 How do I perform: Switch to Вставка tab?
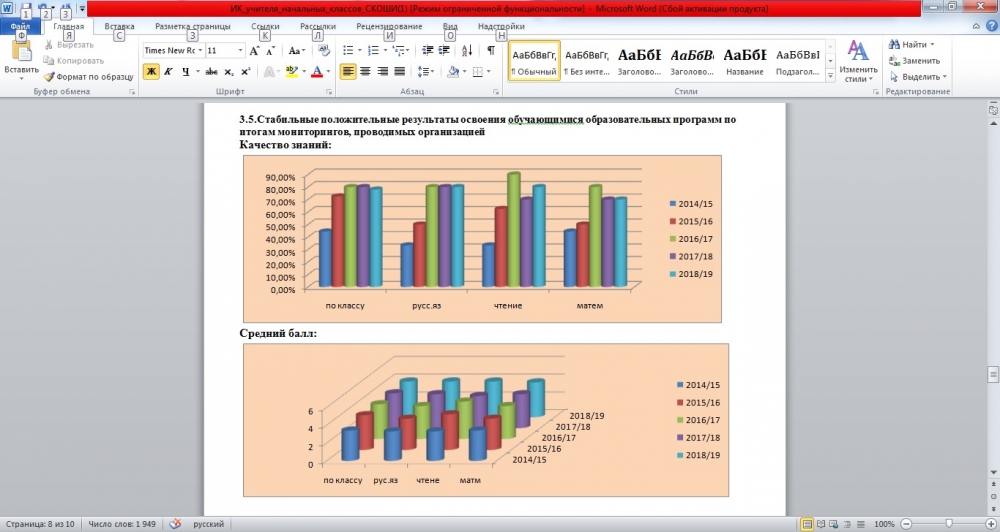click(119, 26)
